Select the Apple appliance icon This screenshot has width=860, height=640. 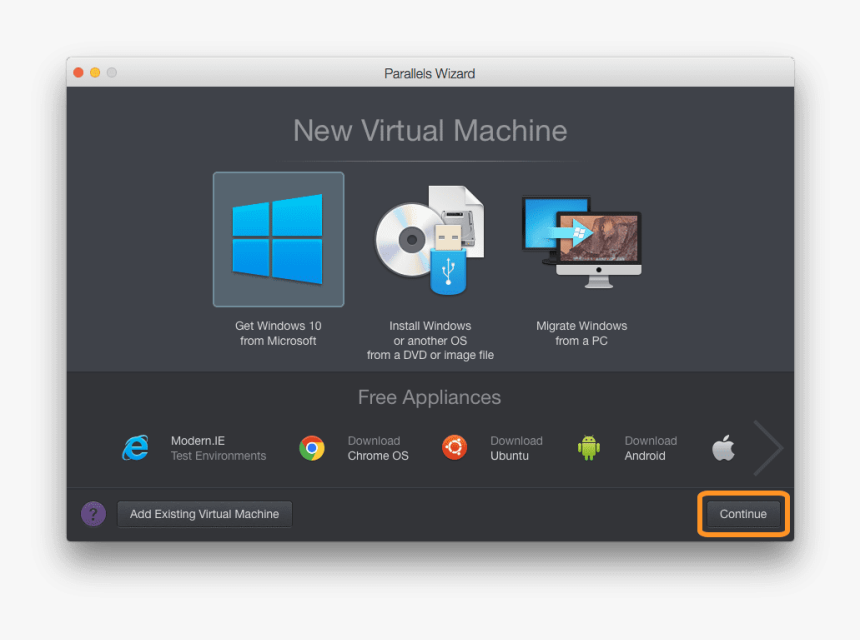pos(723,447)
